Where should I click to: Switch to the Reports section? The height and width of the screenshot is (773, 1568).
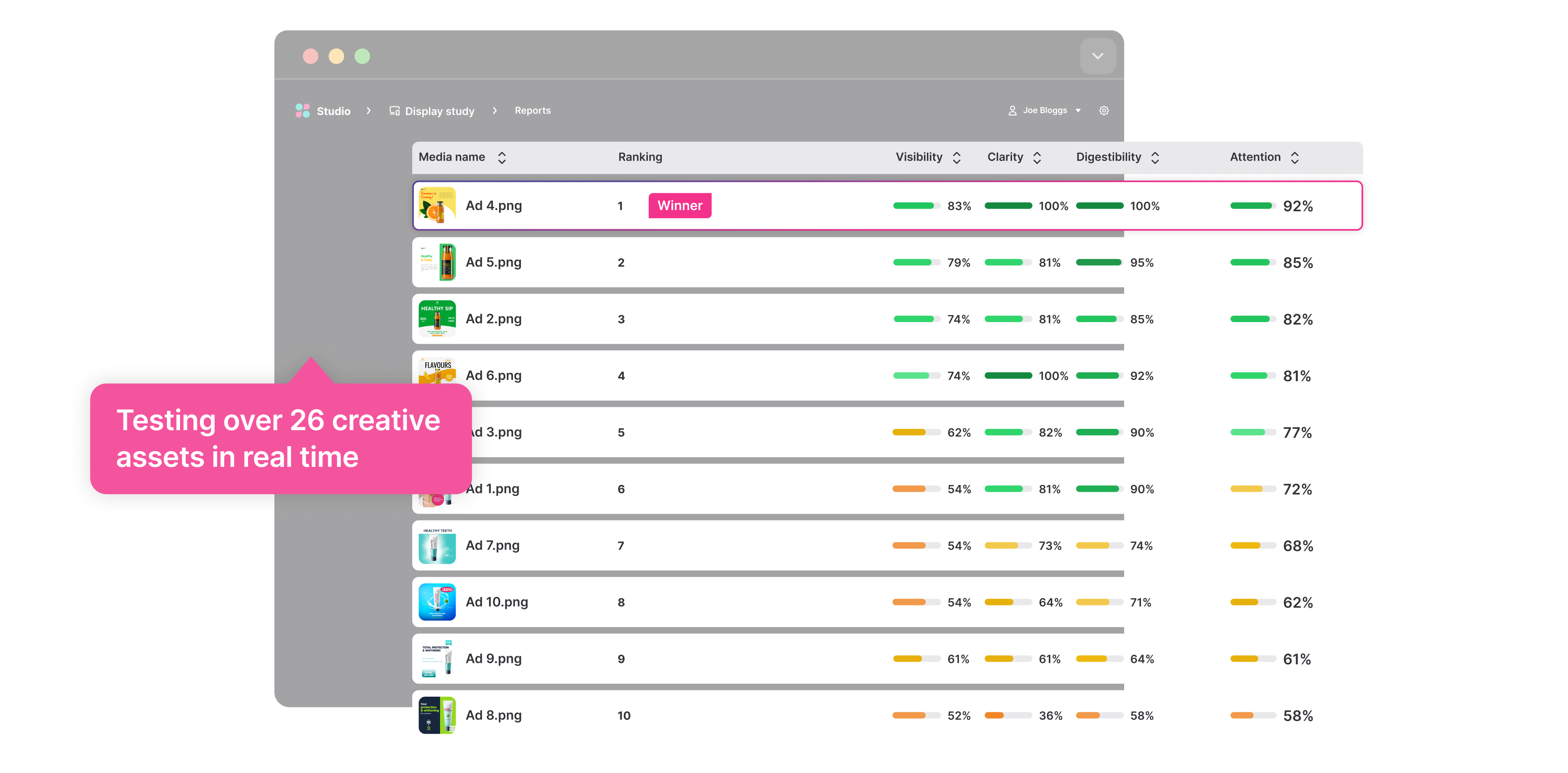point(533,110)
